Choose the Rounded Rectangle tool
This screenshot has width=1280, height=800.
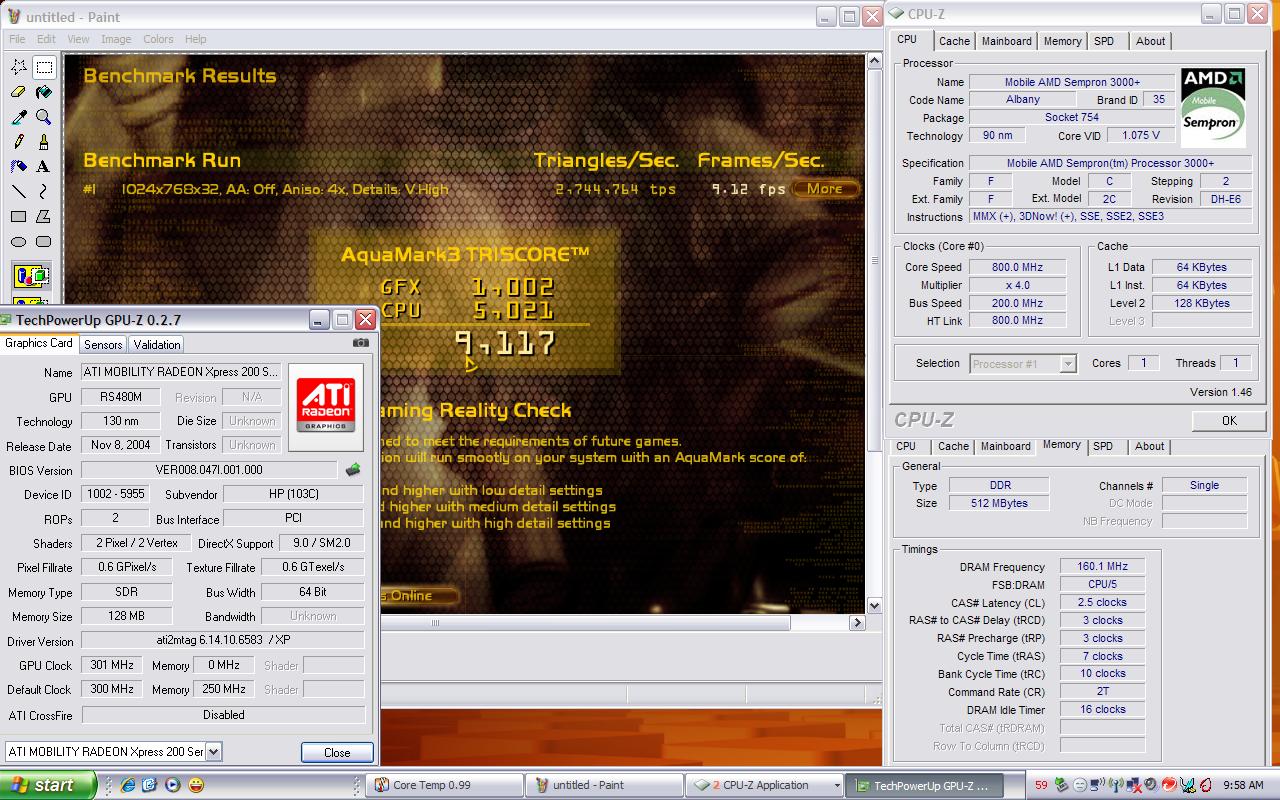coord(44,241)
